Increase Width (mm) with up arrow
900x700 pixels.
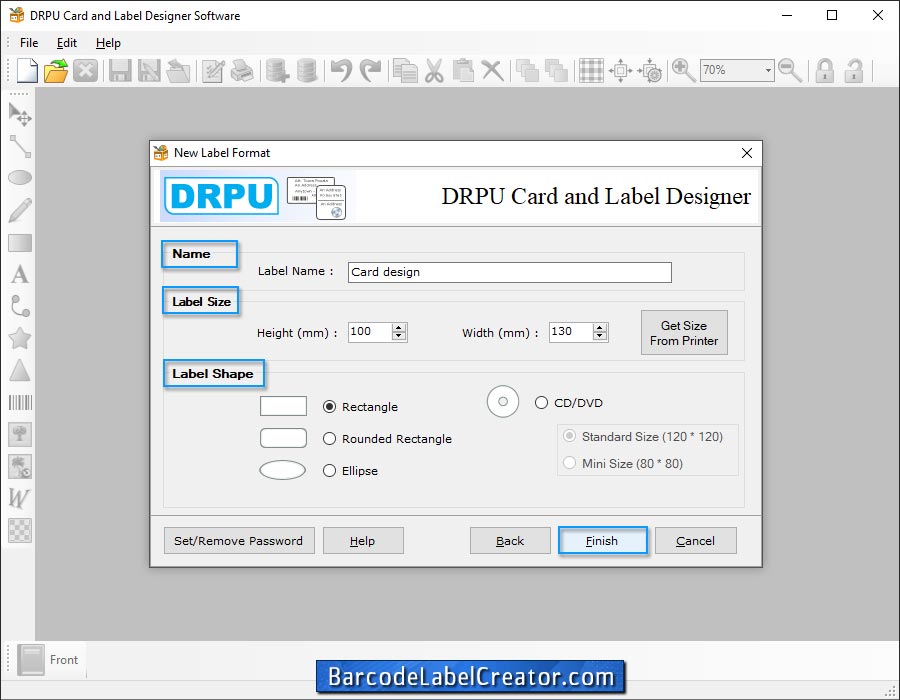[x=600, y=328]
